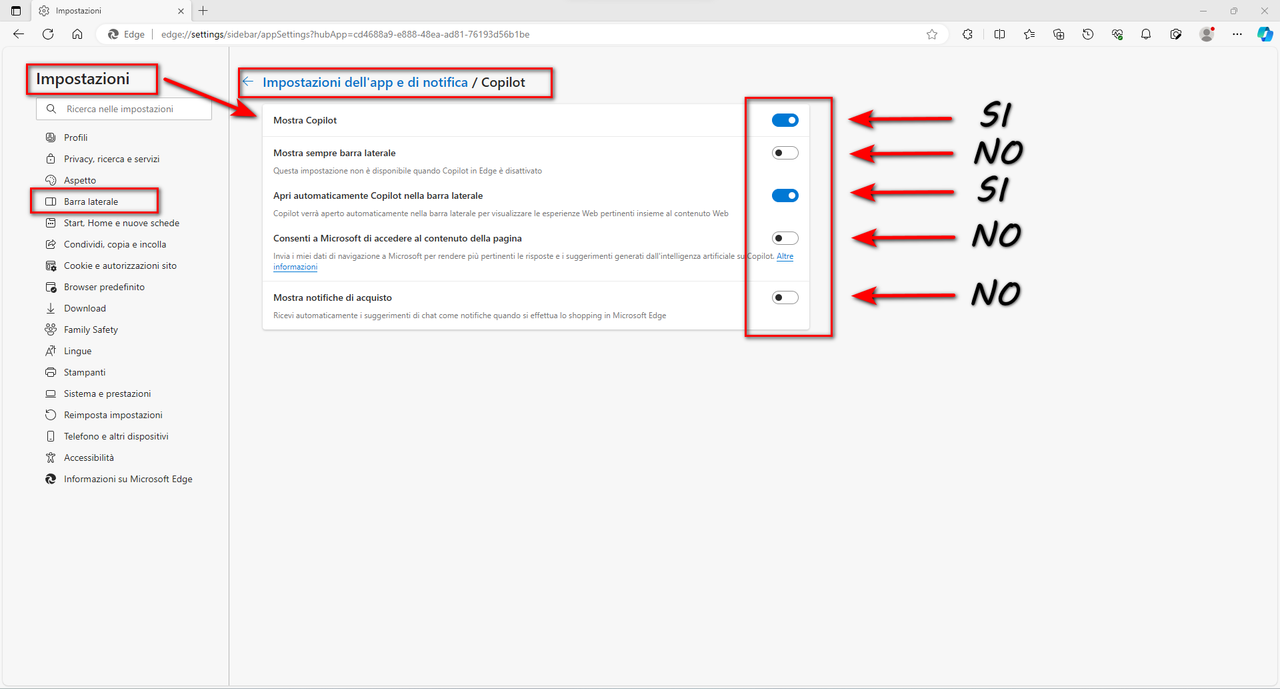Screen dimensions: 1280x689
Task: Open tab actions menu icon
Action: point(15,10)
